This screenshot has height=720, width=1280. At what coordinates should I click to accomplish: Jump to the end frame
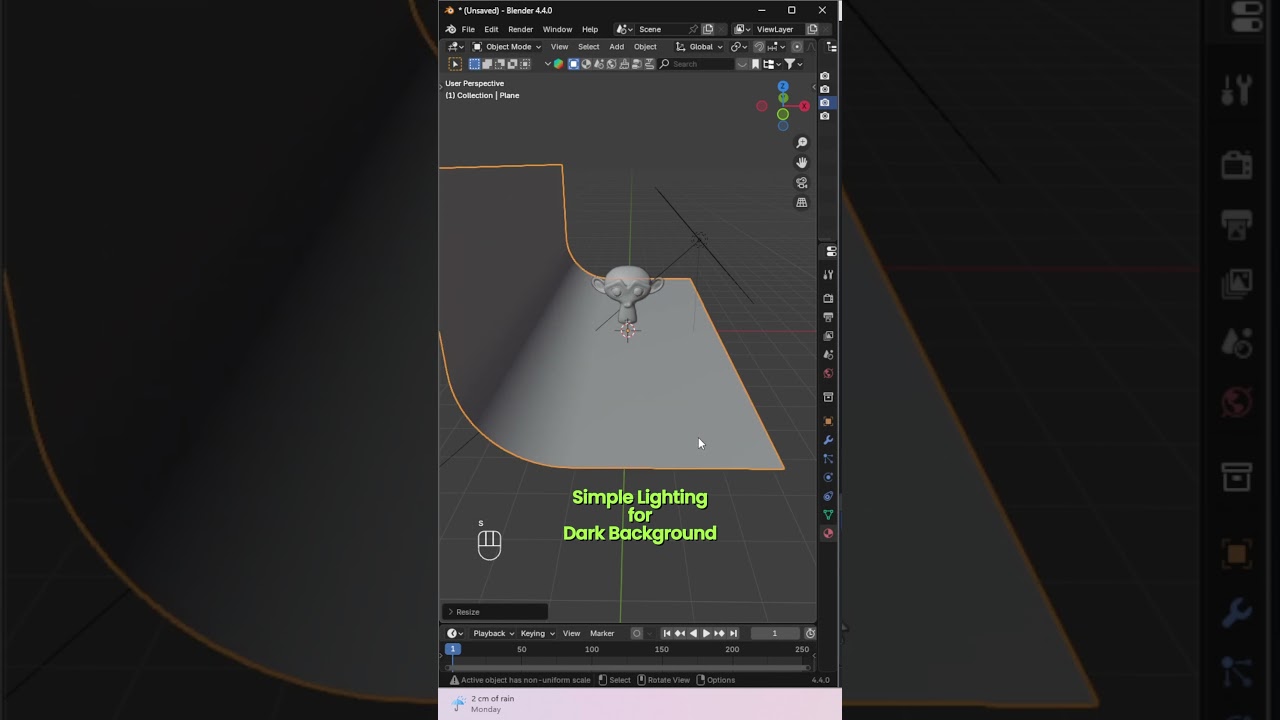(x=733, y=633)
